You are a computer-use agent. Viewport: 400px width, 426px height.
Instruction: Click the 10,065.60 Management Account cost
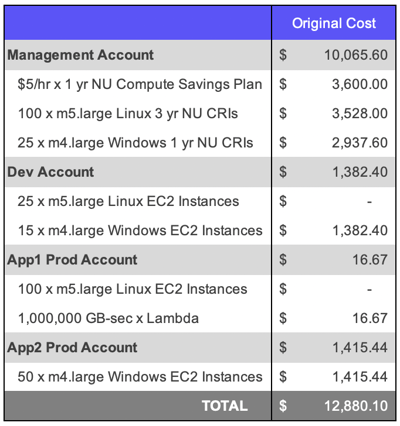click(x=356, y=55)
